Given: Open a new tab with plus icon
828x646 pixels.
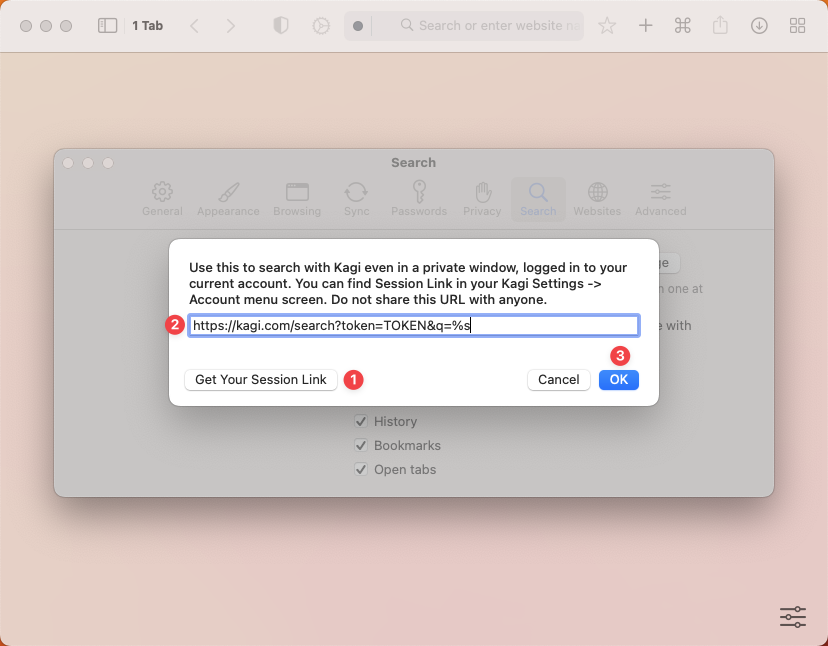Looking at the screenshot, I should point(646,26).
